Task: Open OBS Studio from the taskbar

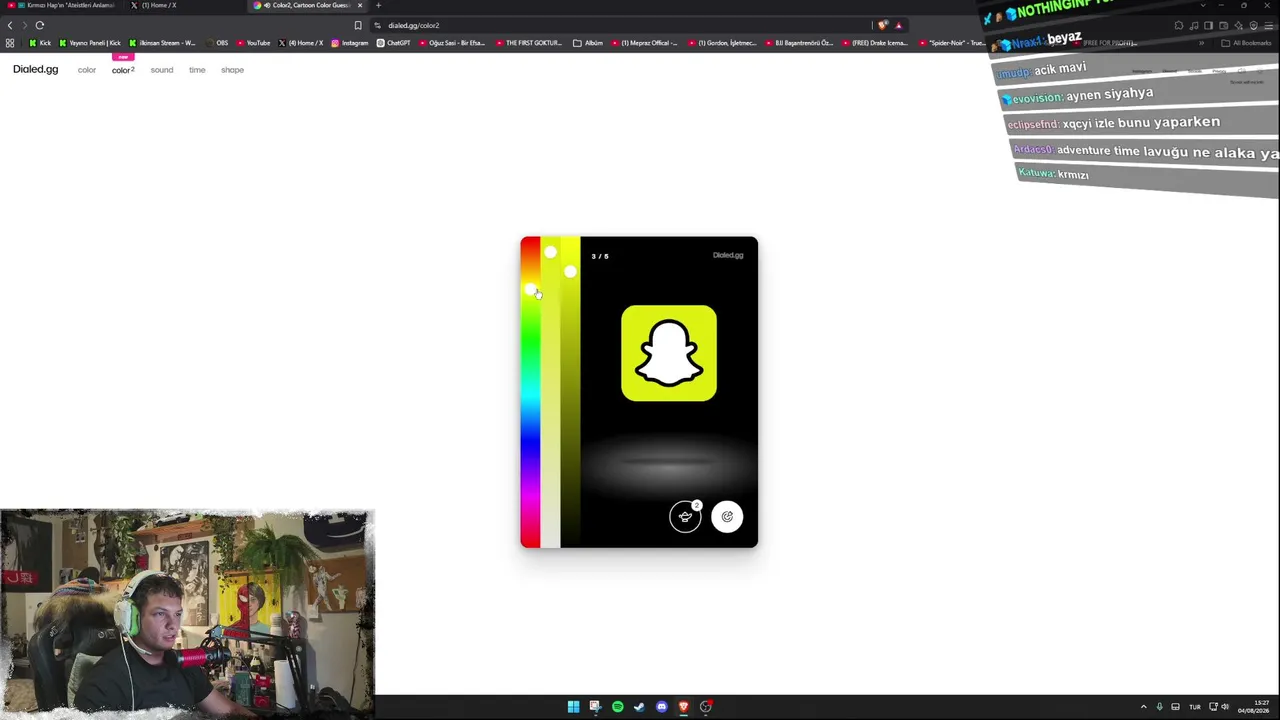Action: tap(705, 707)
